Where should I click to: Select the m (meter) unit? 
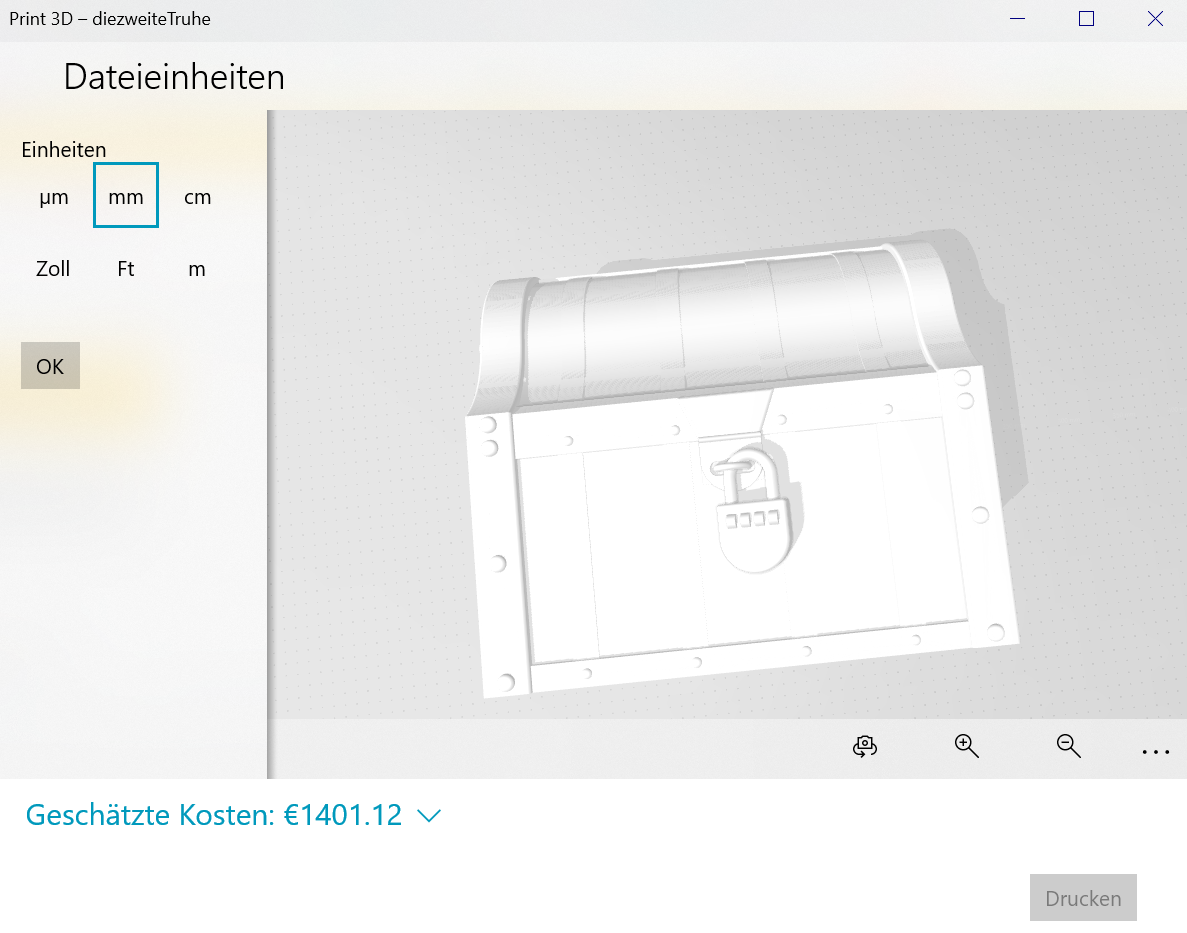197,269
